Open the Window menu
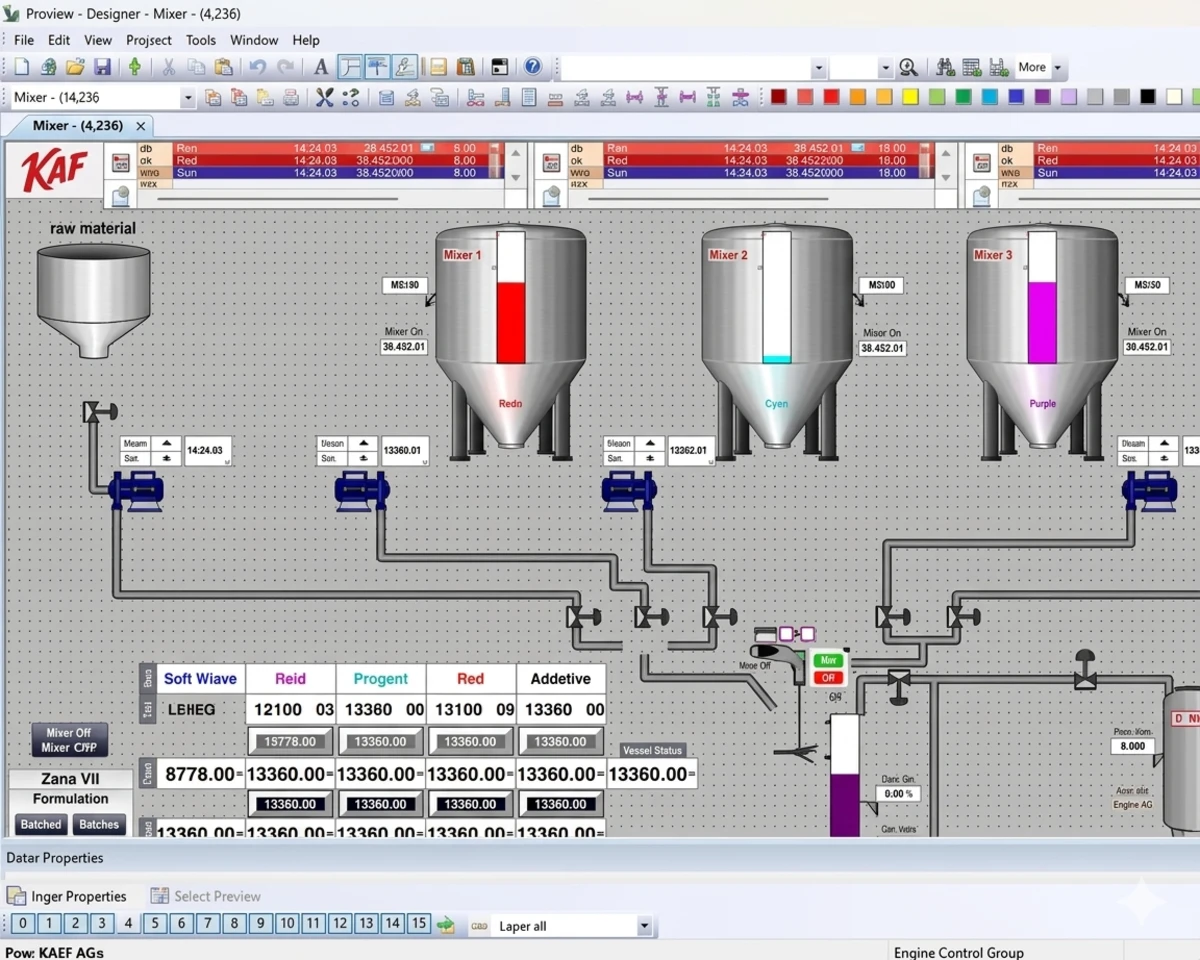 (x=254, y=40)
